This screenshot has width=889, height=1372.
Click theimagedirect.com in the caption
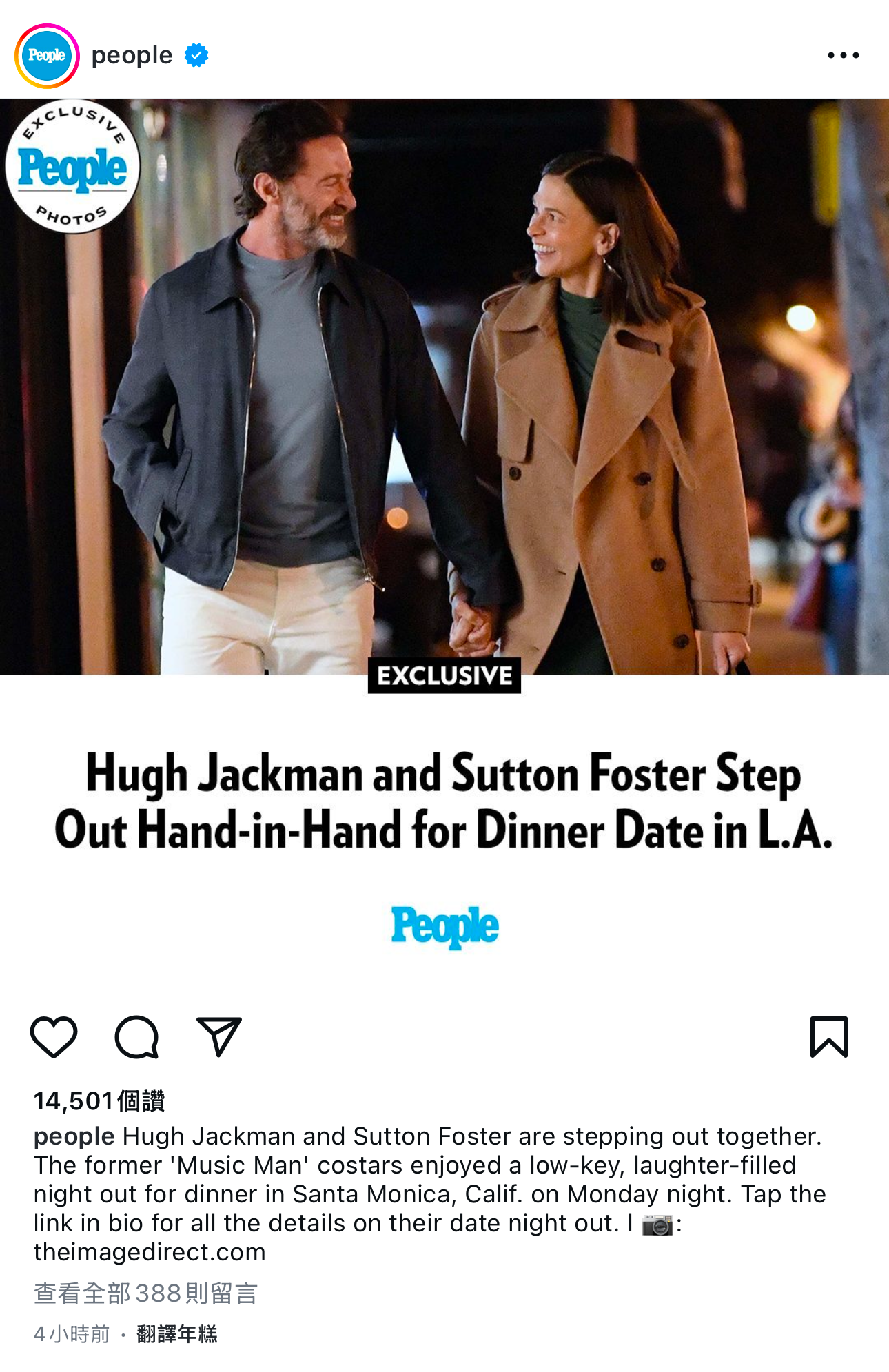[x=150, y=1252]
